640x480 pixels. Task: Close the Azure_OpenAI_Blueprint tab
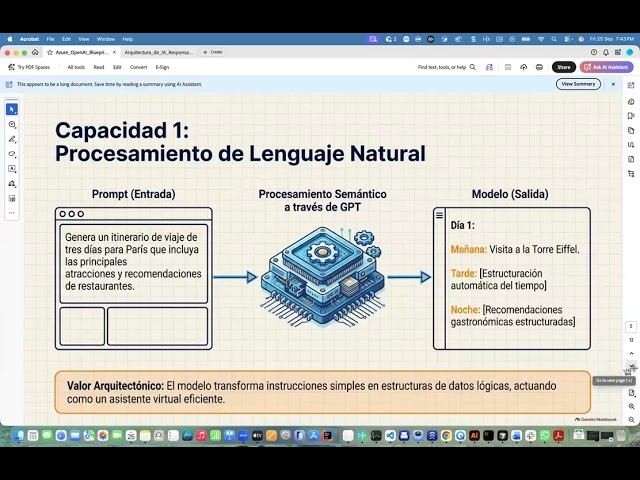point(114,52)
